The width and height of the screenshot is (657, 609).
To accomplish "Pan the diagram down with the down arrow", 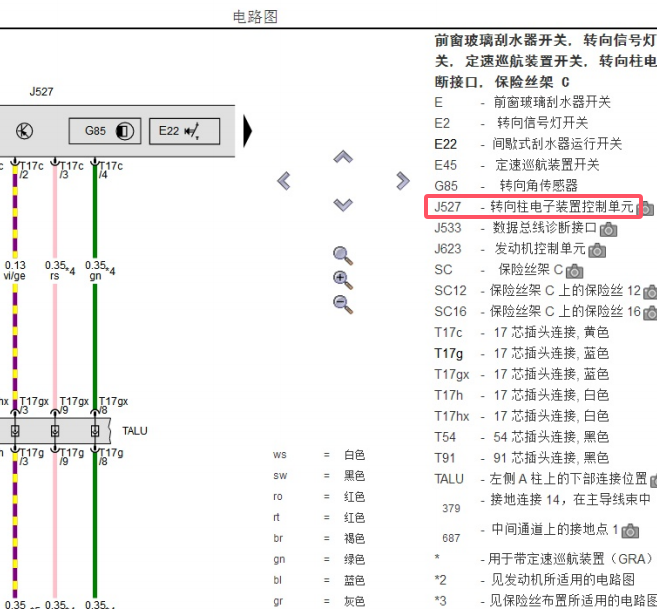I will click(343, 205).
